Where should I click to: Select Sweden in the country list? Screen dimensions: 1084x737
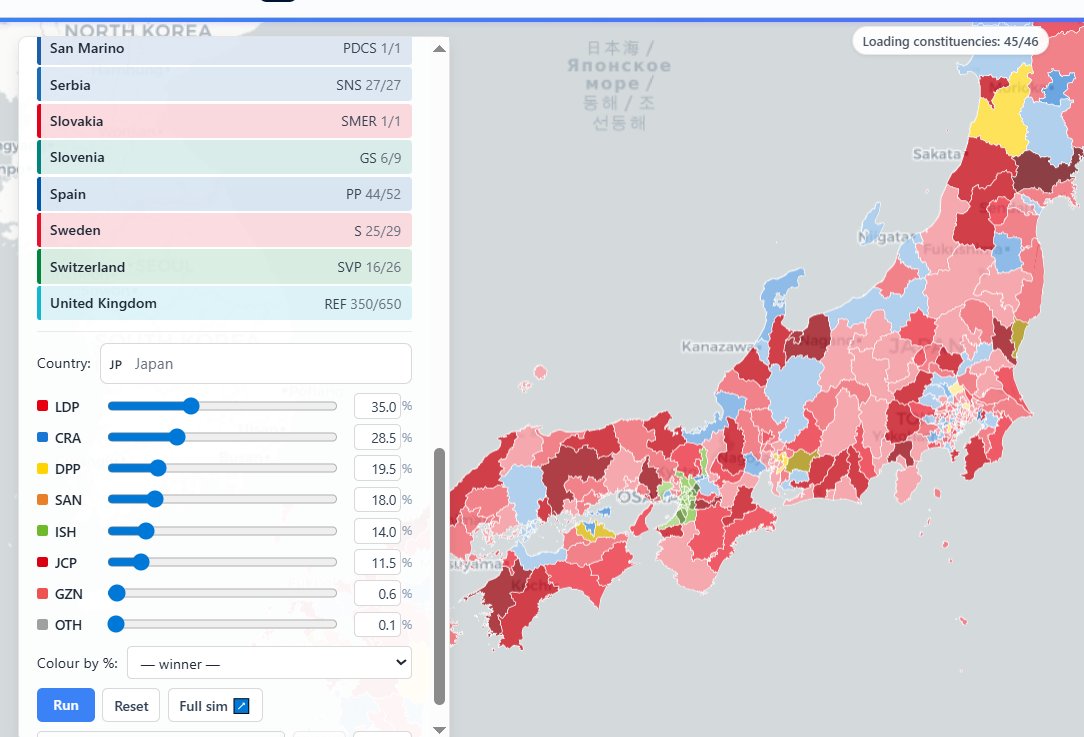coord(225,230)
